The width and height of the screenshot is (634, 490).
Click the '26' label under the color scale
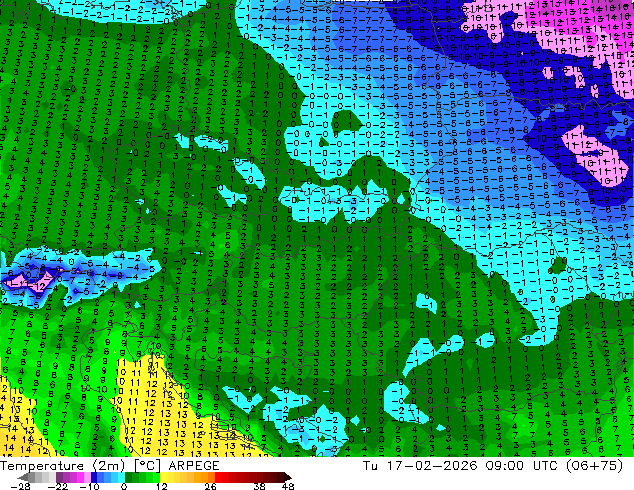pos(210,486)
